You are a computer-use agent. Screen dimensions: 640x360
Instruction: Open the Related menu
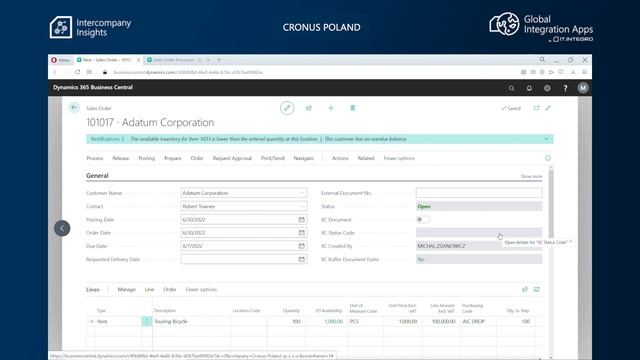point(366,158)
